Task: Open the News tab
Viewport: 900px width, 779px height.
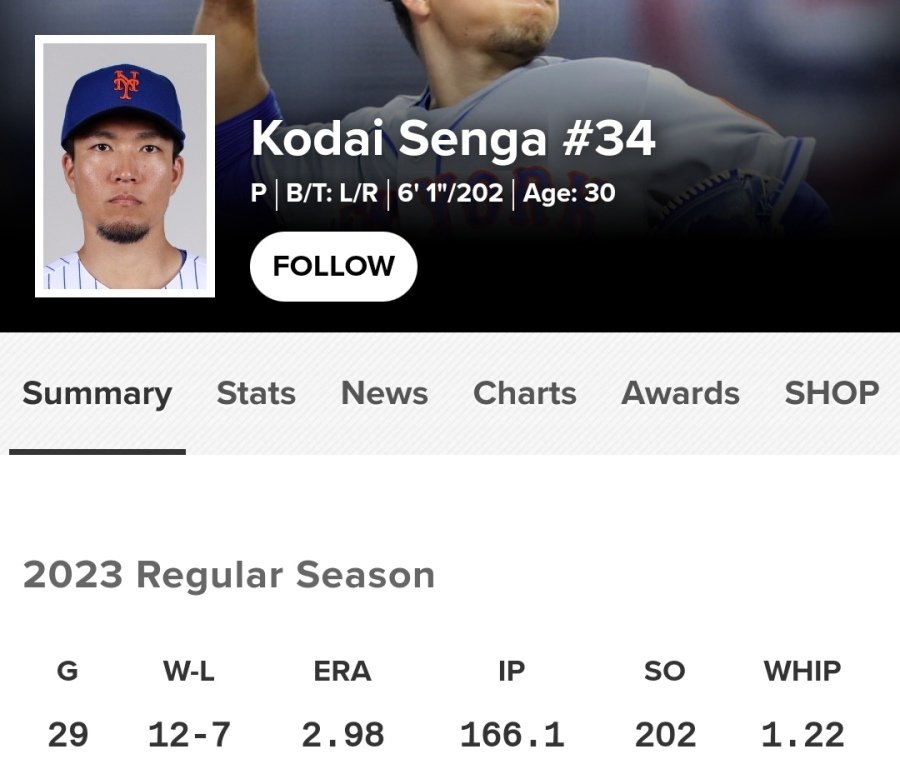Action: 384,394
